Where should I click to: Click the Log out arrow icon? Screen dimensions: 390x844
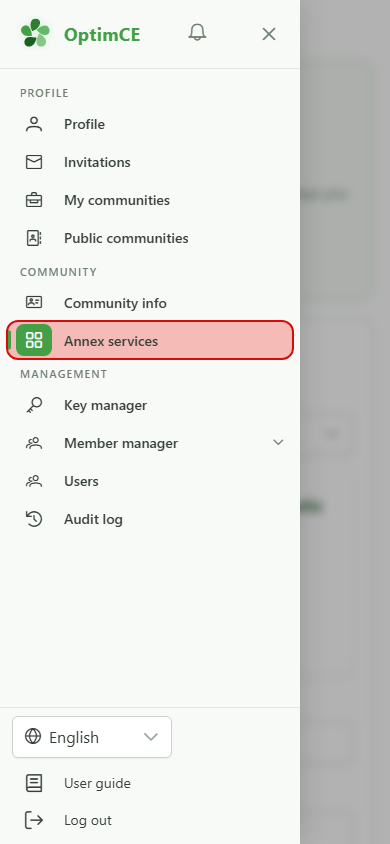(34, 820)
